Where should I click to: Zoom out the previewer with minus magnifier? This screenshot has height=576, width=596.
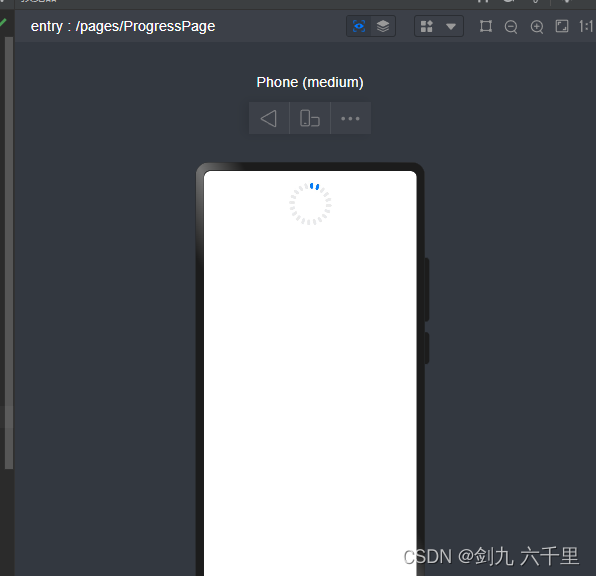tap(511, 27)
